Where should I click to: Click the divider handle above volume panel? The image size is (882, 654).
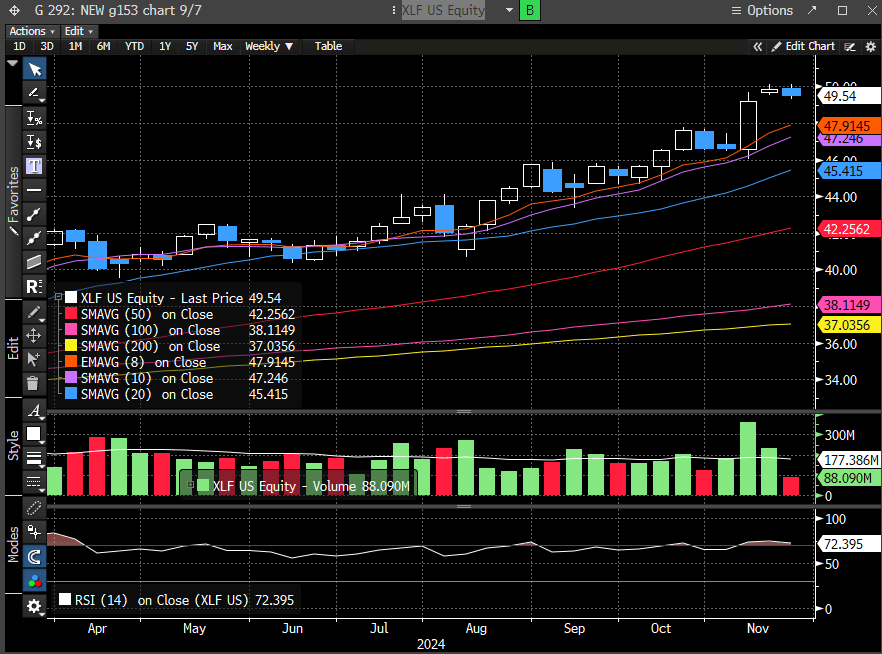[464, 412]
